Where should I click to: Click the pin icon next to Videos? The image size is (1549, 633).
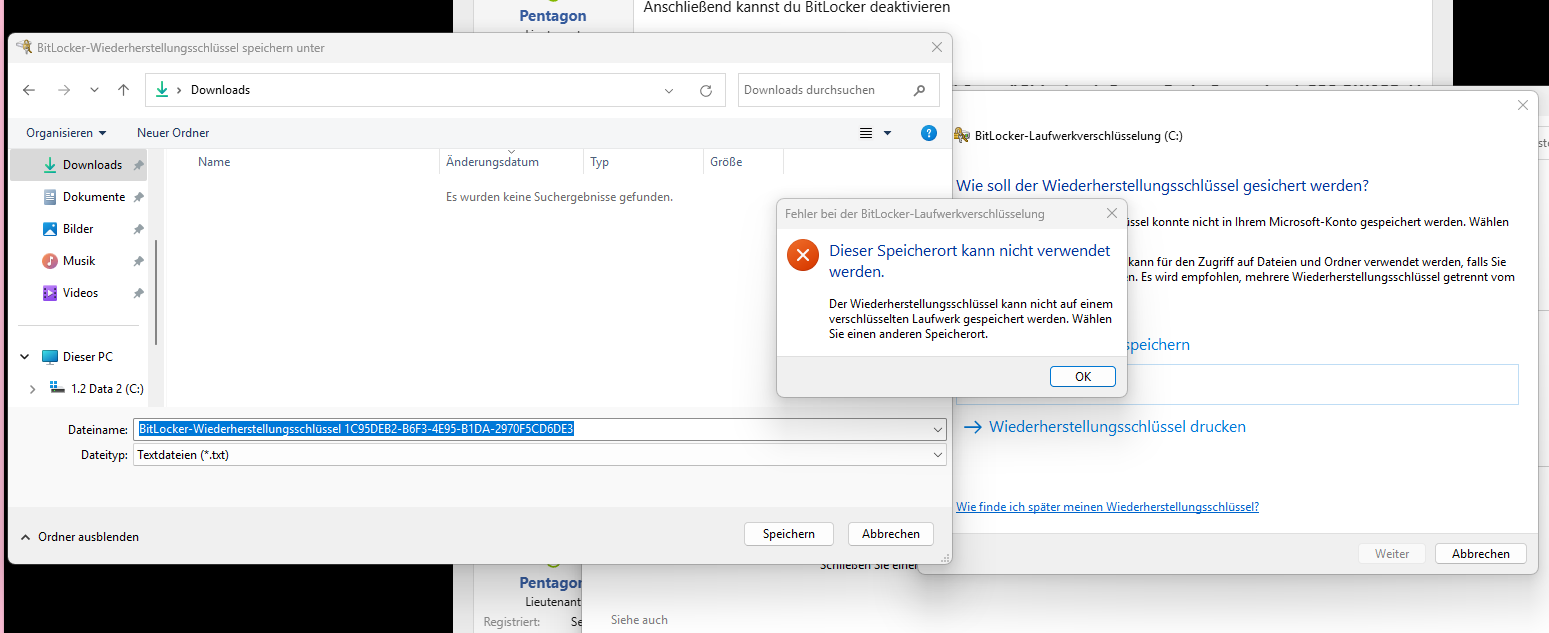coord(138,293)
